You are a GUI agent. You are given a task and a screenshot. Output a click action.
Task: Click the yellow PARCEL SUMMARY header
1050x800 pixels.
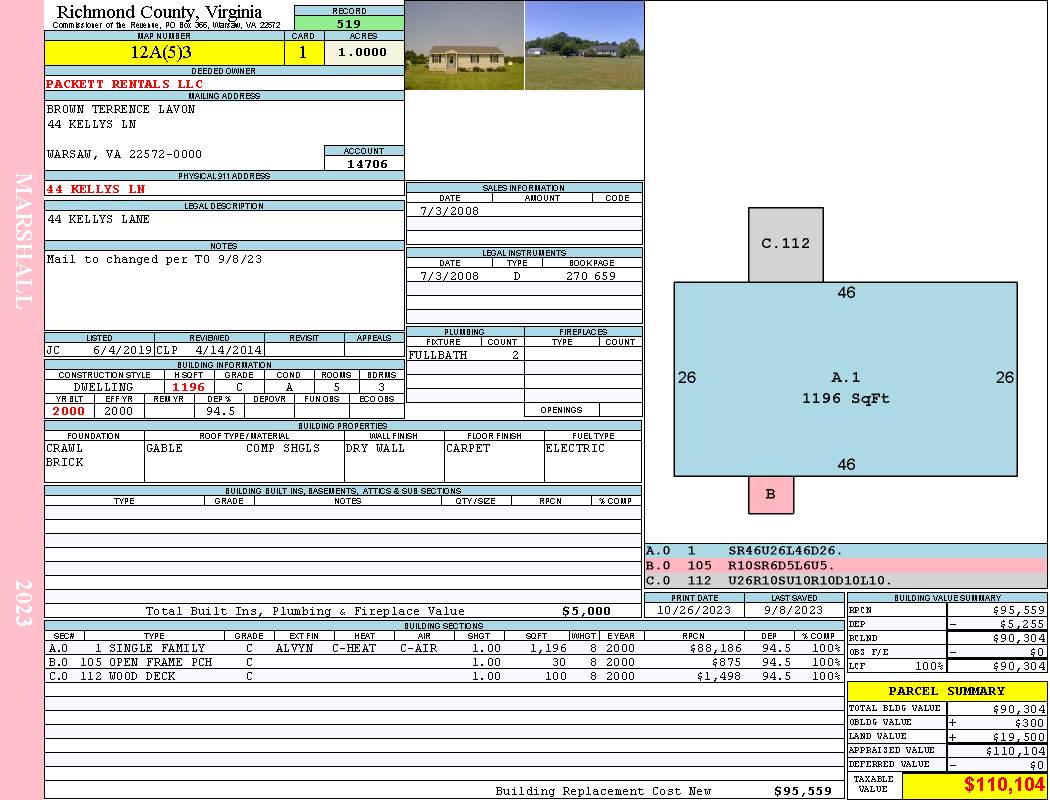(946, 691)
